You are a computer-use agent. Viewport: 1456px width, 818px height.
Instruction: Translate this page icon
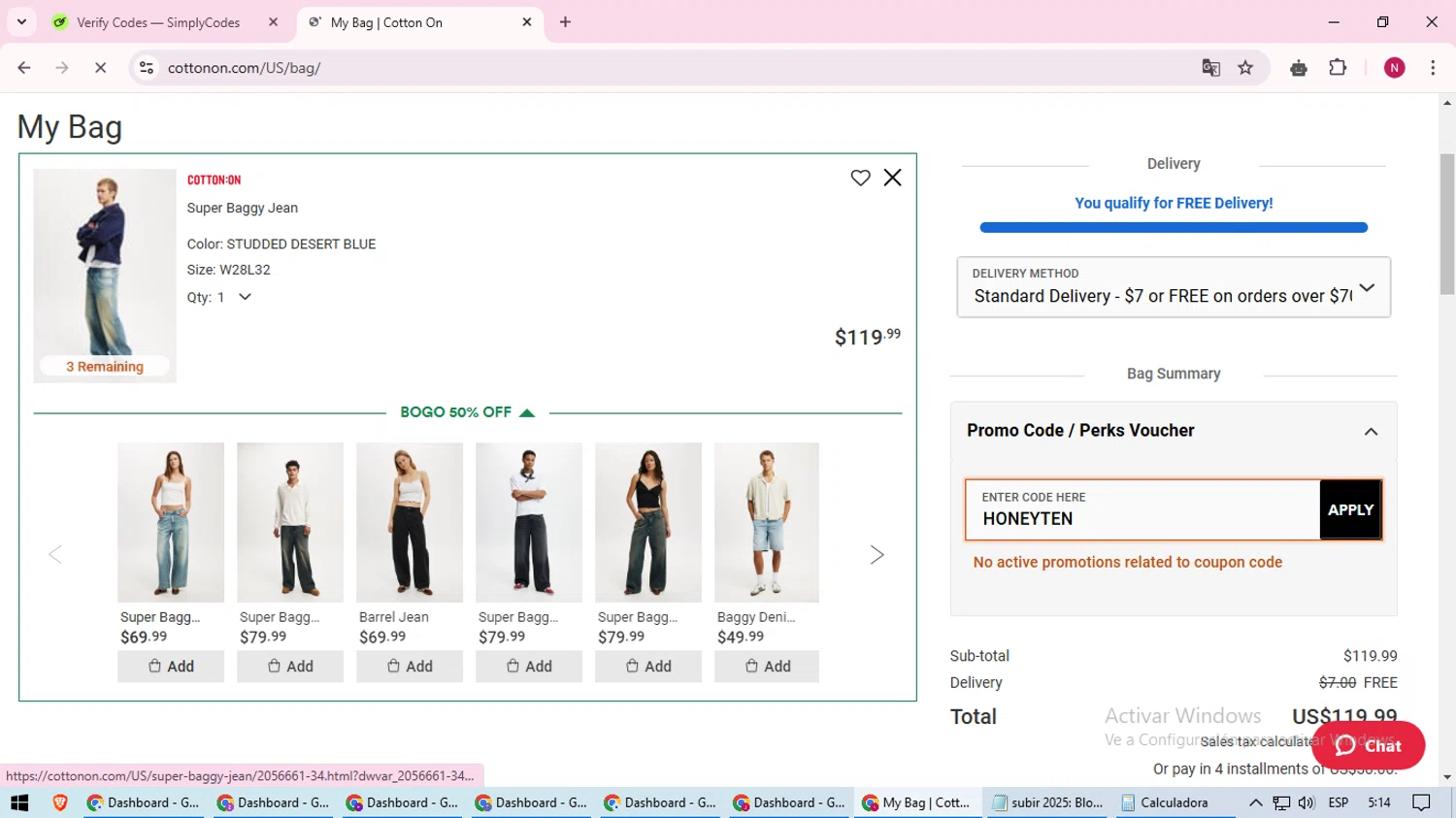point(1210,68)
